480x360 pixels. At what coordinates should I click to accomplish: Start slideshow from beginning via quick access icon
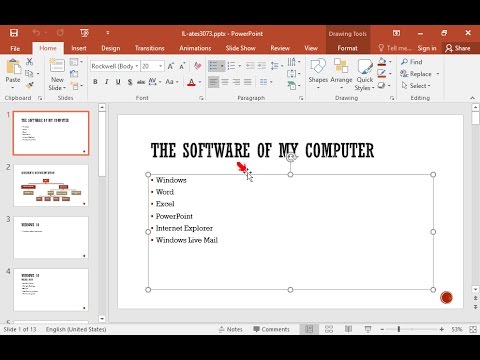click(84, 33)
